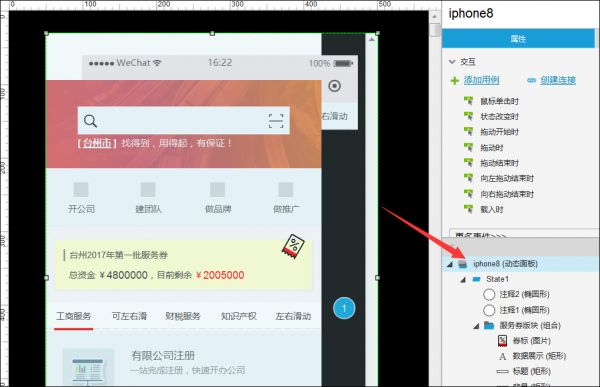Viewport: 600px width, 387px height.
Task: Click the blue circle annotation numbered 1
Action: [x=344, y=308]
